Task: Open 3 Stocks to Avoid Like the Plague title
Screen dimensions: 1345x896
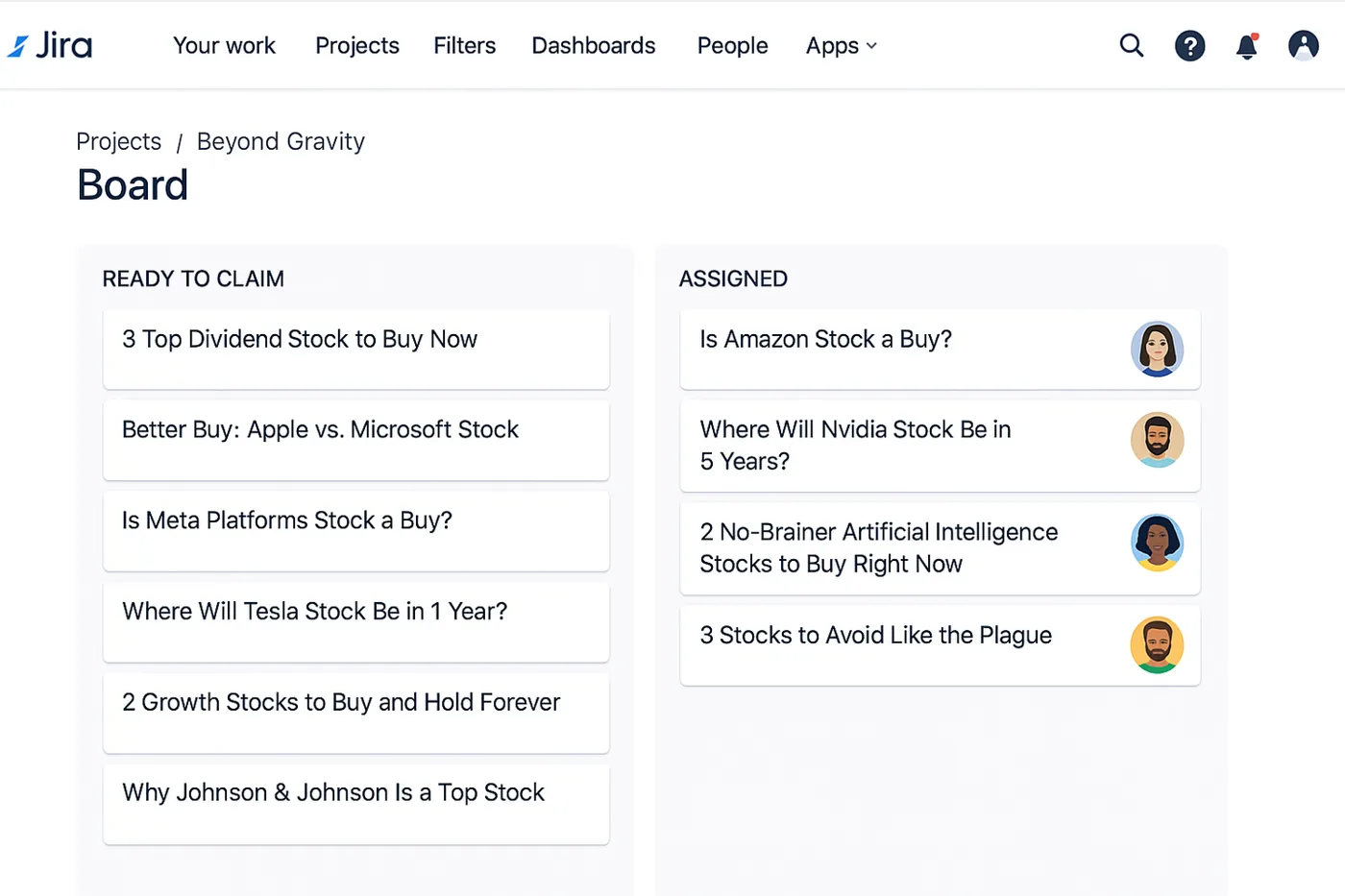Action: (876, 636)
